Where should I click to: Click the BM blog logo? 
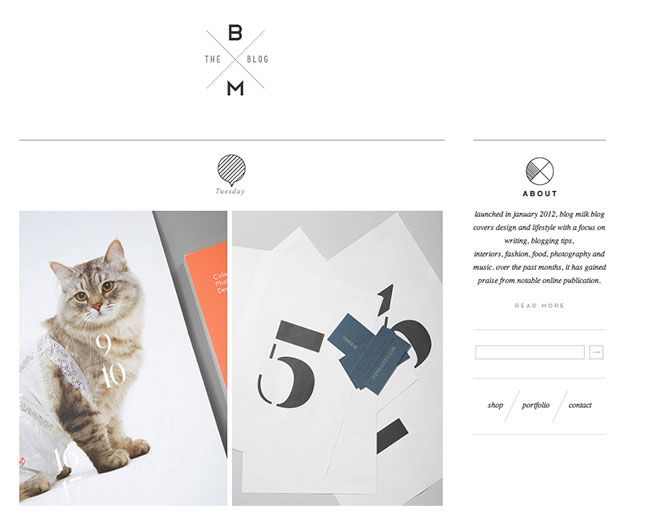tap(236, 60)
